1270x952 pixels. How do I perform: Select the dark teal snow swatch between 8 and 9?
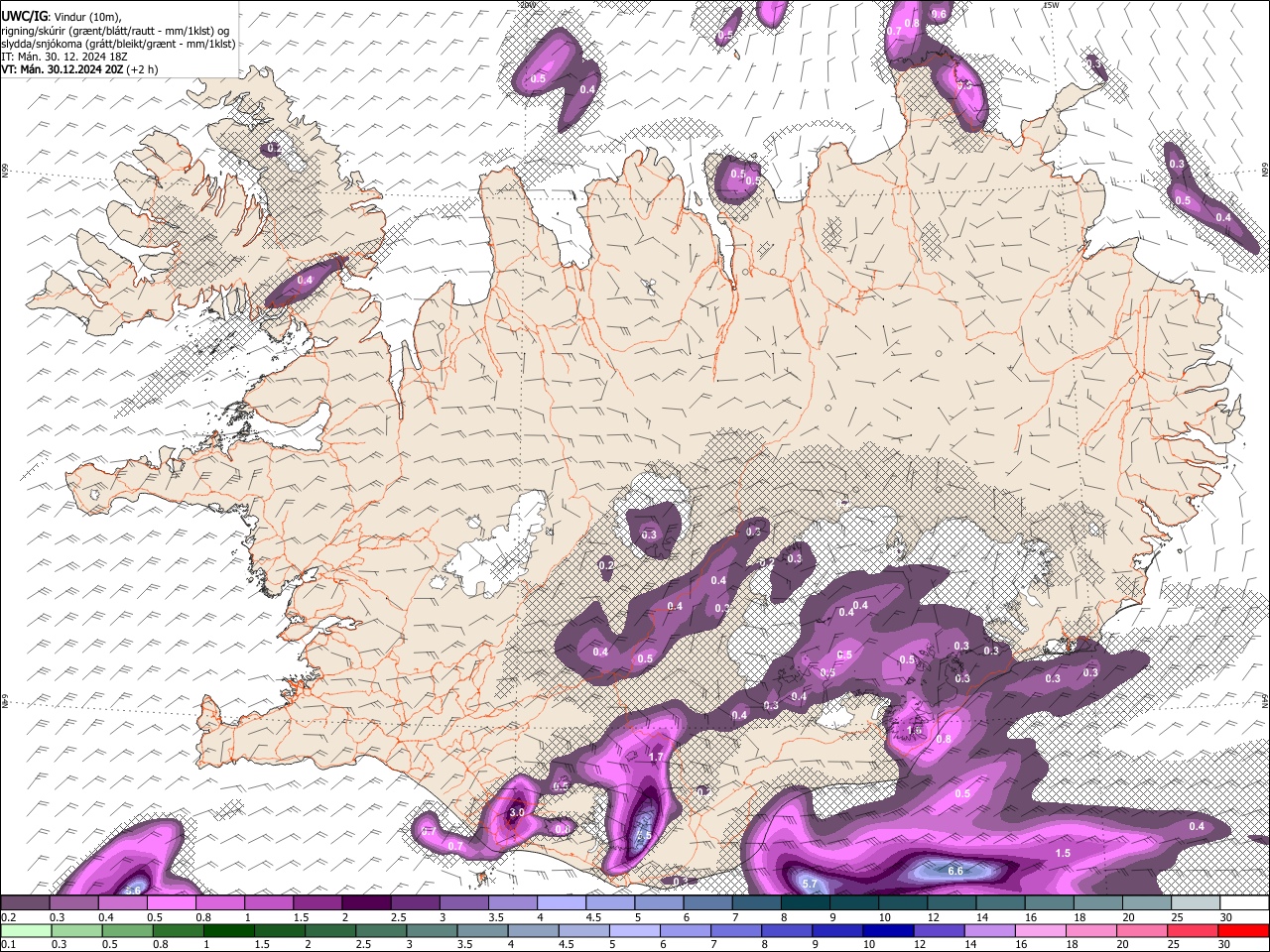click(x=805, y=902)
